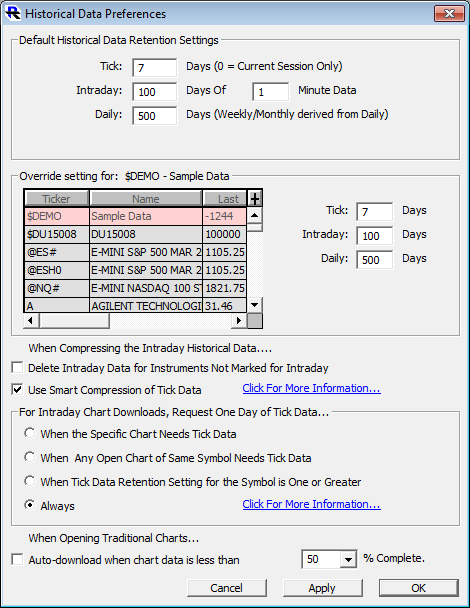Click the 100000 last value cell
The image size is (470, 608).
[x=225, y=234]
